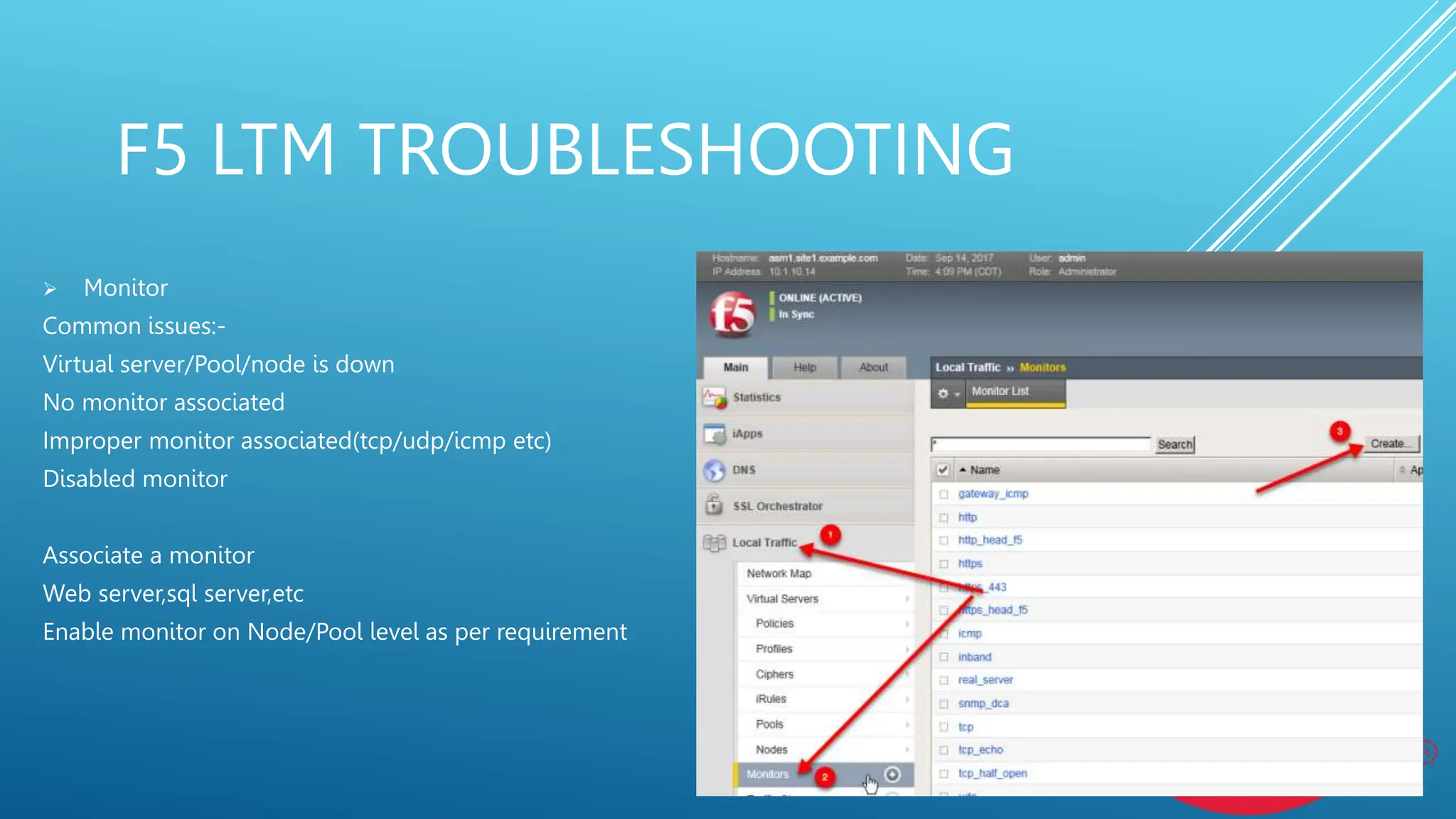The image size is (1456, 819).
Task: Expand Nodes submenu arrow
Action: click(907, 749)
